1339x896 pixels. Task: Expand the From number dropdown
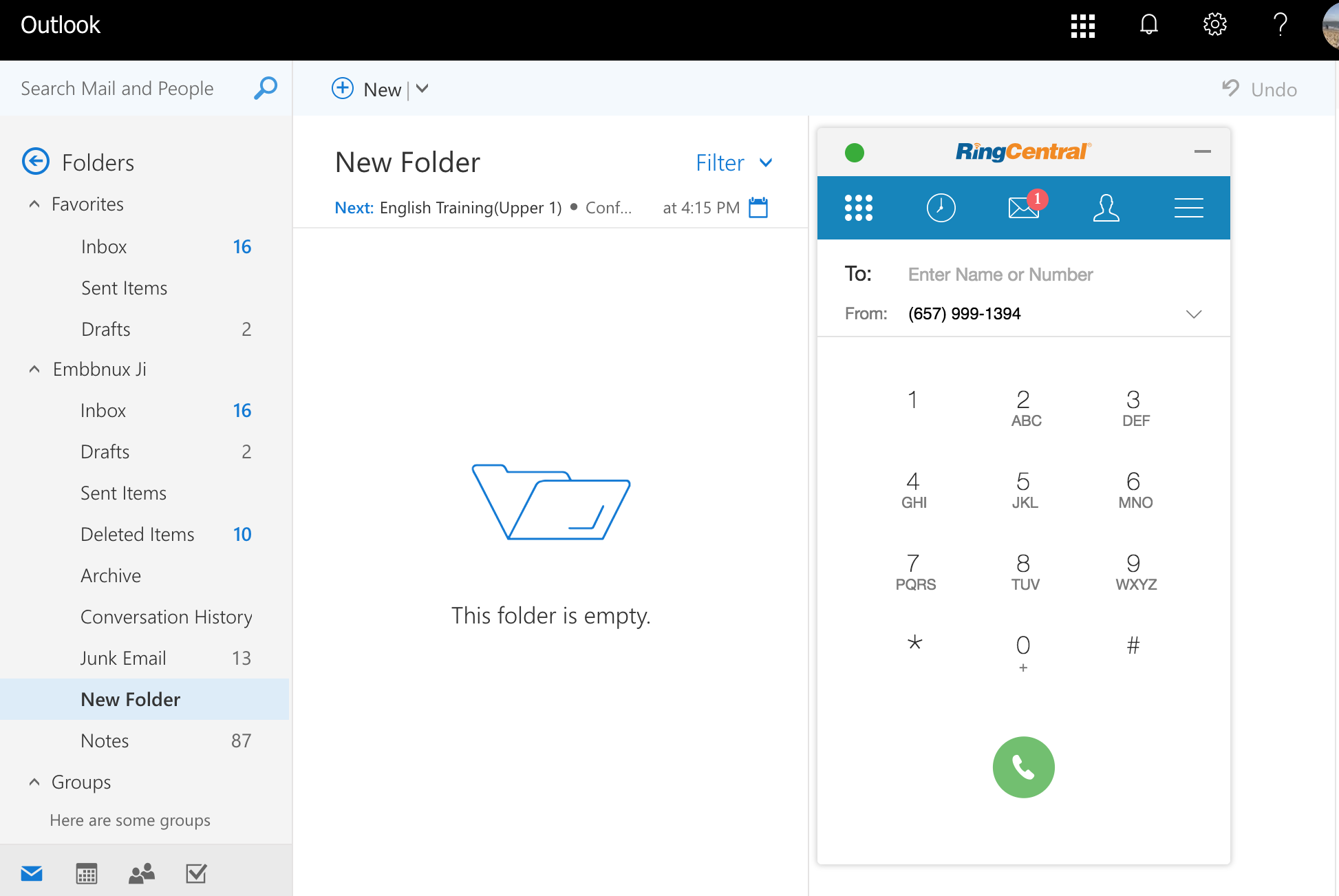[x=1194, y=314]
